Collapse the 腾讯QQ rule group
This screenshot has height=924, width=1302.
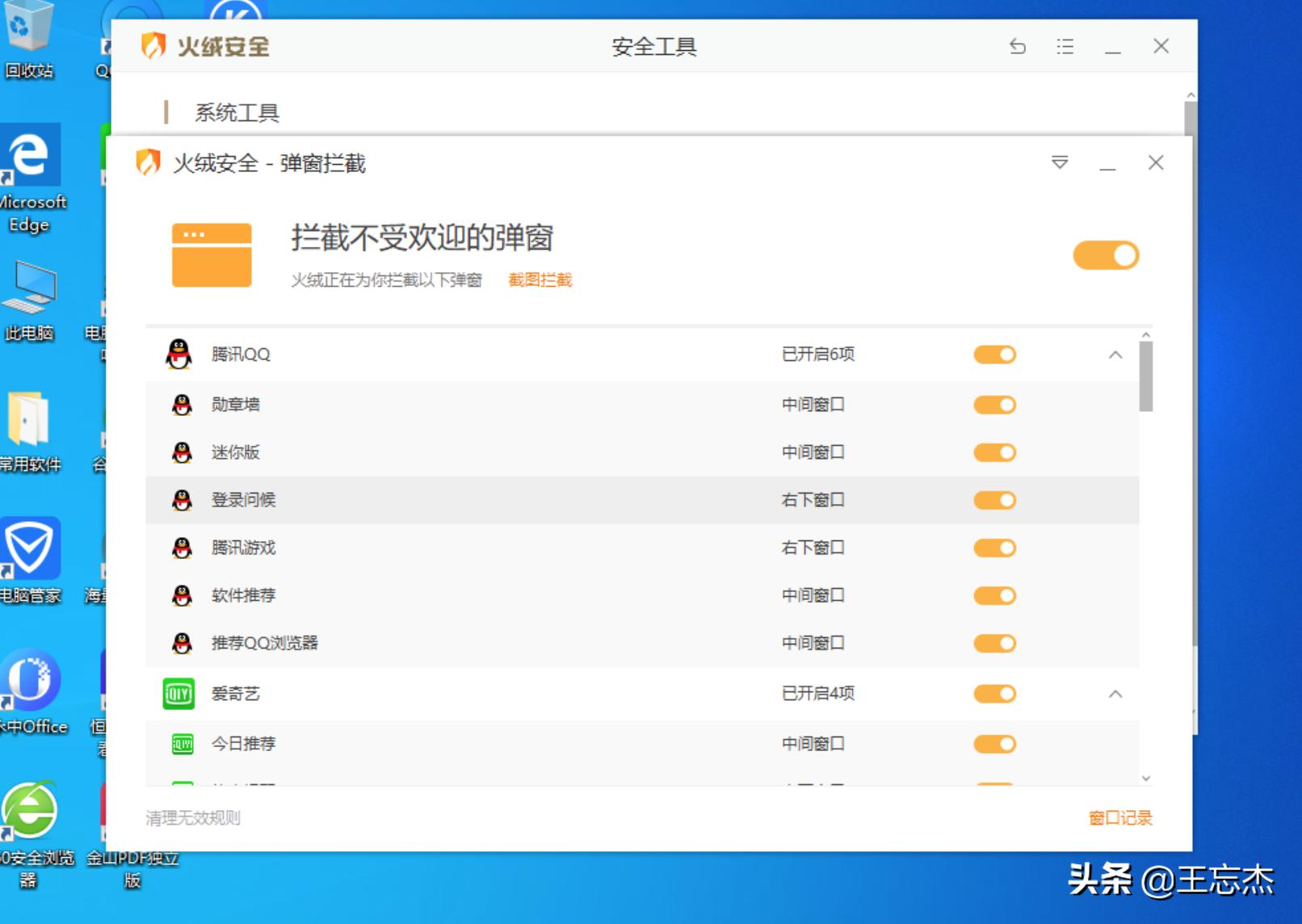(1116, 354)
